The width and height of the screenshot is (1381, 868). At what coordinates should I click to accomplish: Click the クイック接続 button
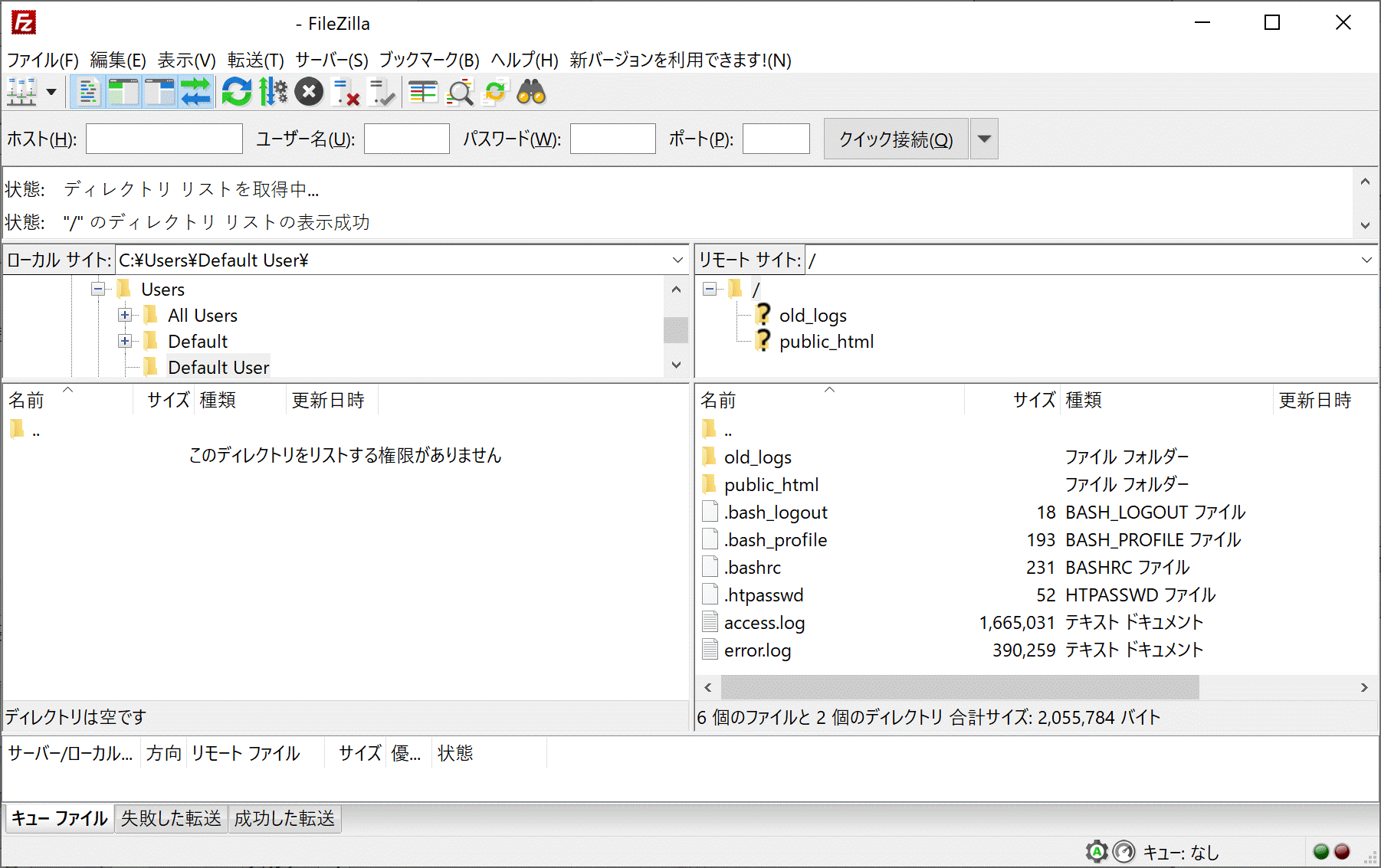pyautogui.click(x=896, y=139)
